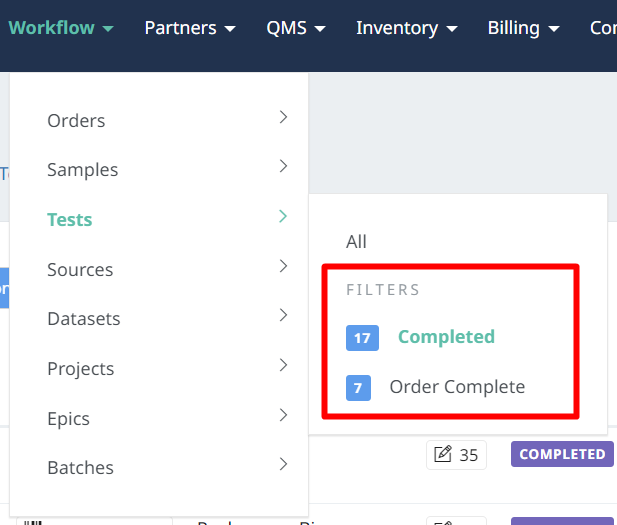Open the Workflow dropdown menu

click(60, 28)
